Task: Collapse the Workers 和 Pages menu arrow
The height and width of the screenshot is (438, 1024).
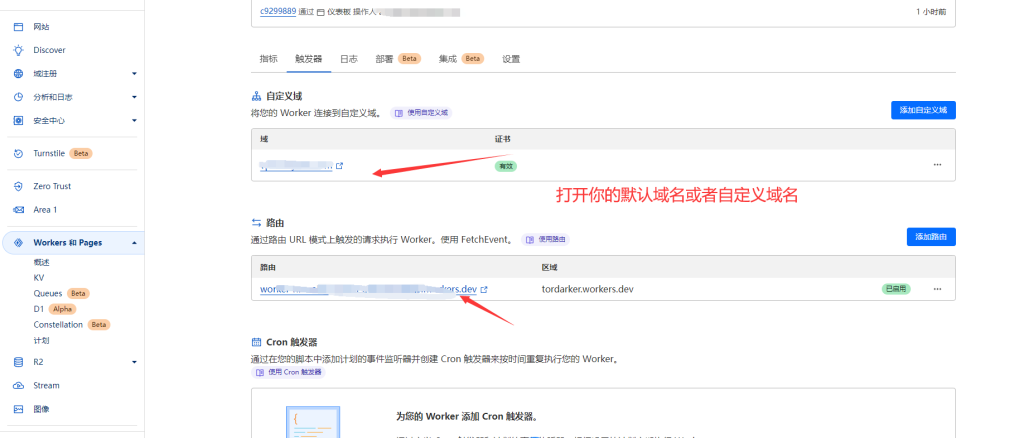Action: tap(134, 243)
